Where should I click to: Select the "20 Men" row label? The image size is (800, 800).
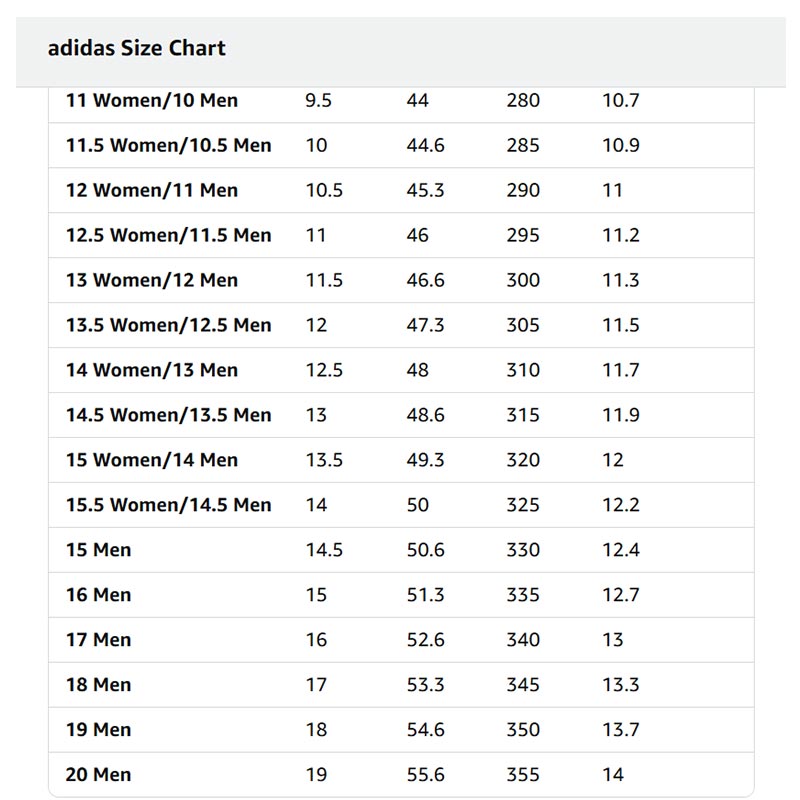(x=99, y=775)
